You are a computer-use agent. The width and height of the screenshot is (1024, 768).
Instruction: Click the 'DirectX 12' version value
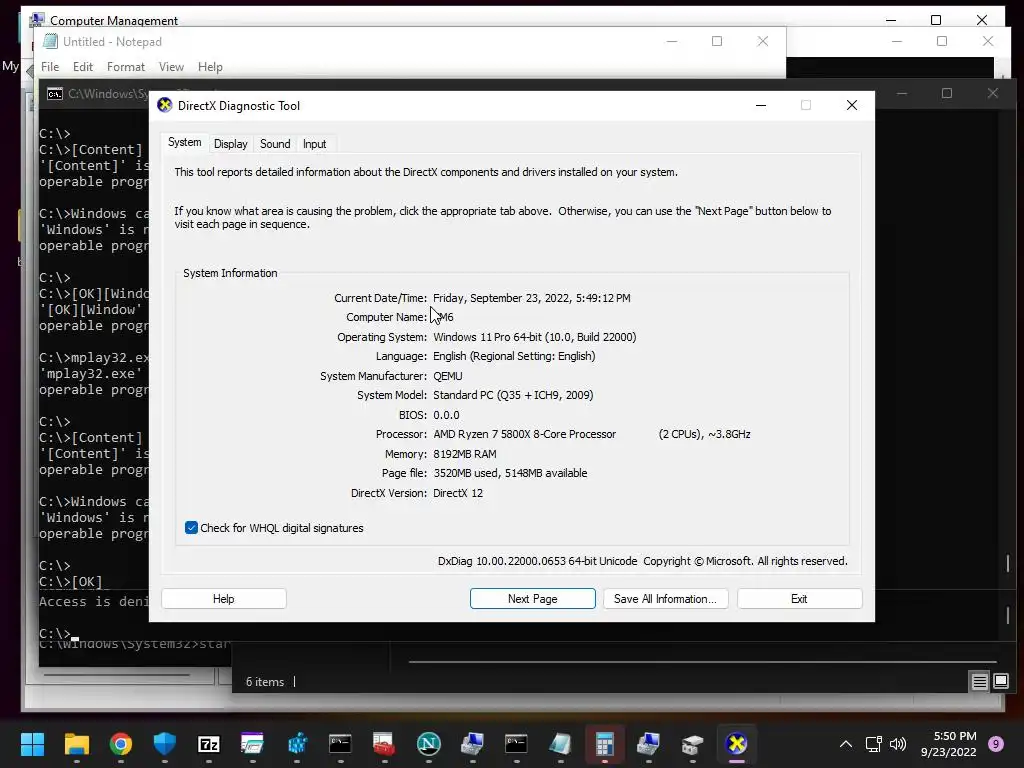458,493
